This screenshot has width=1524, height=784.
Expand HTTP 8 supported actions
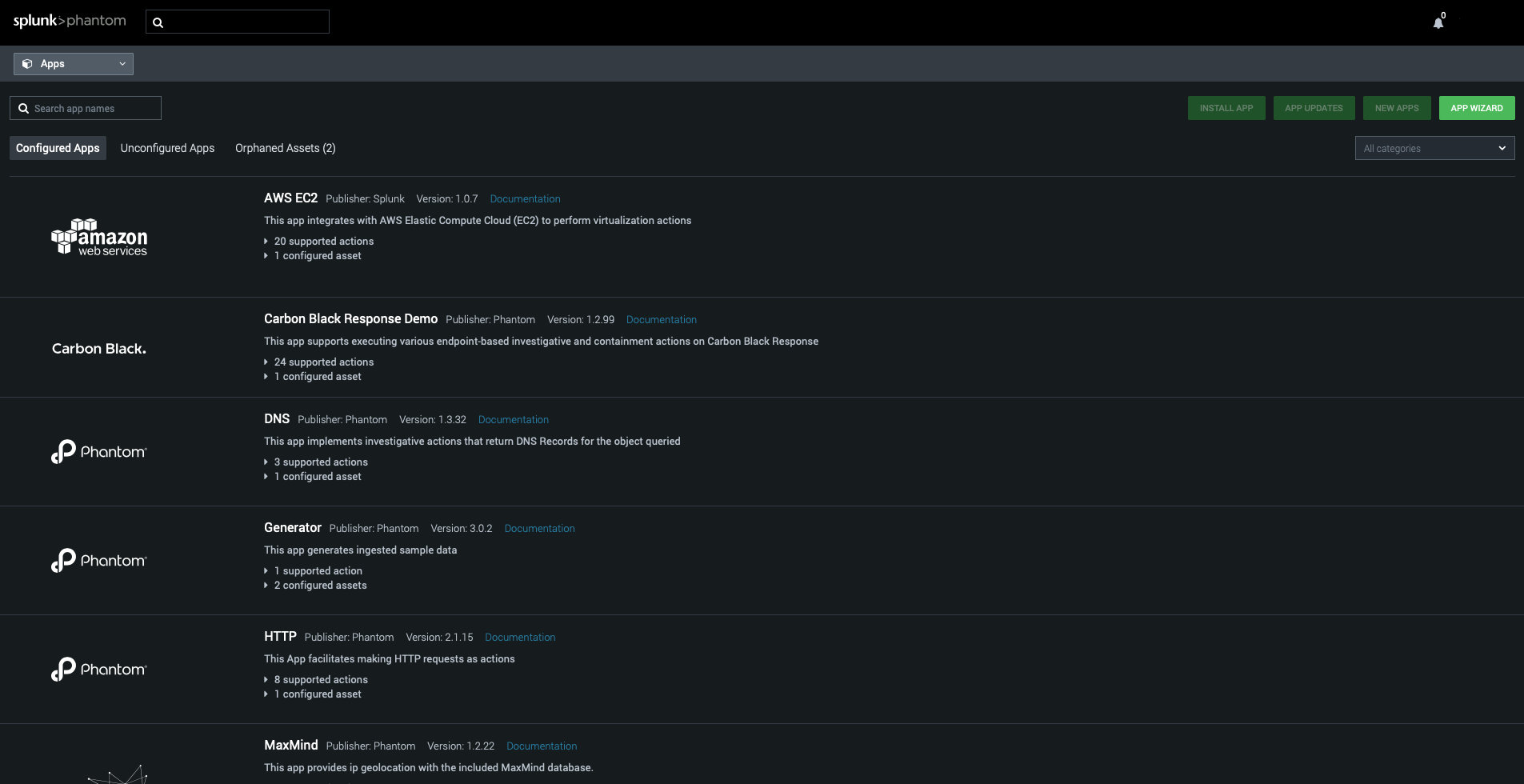(316, 680)
